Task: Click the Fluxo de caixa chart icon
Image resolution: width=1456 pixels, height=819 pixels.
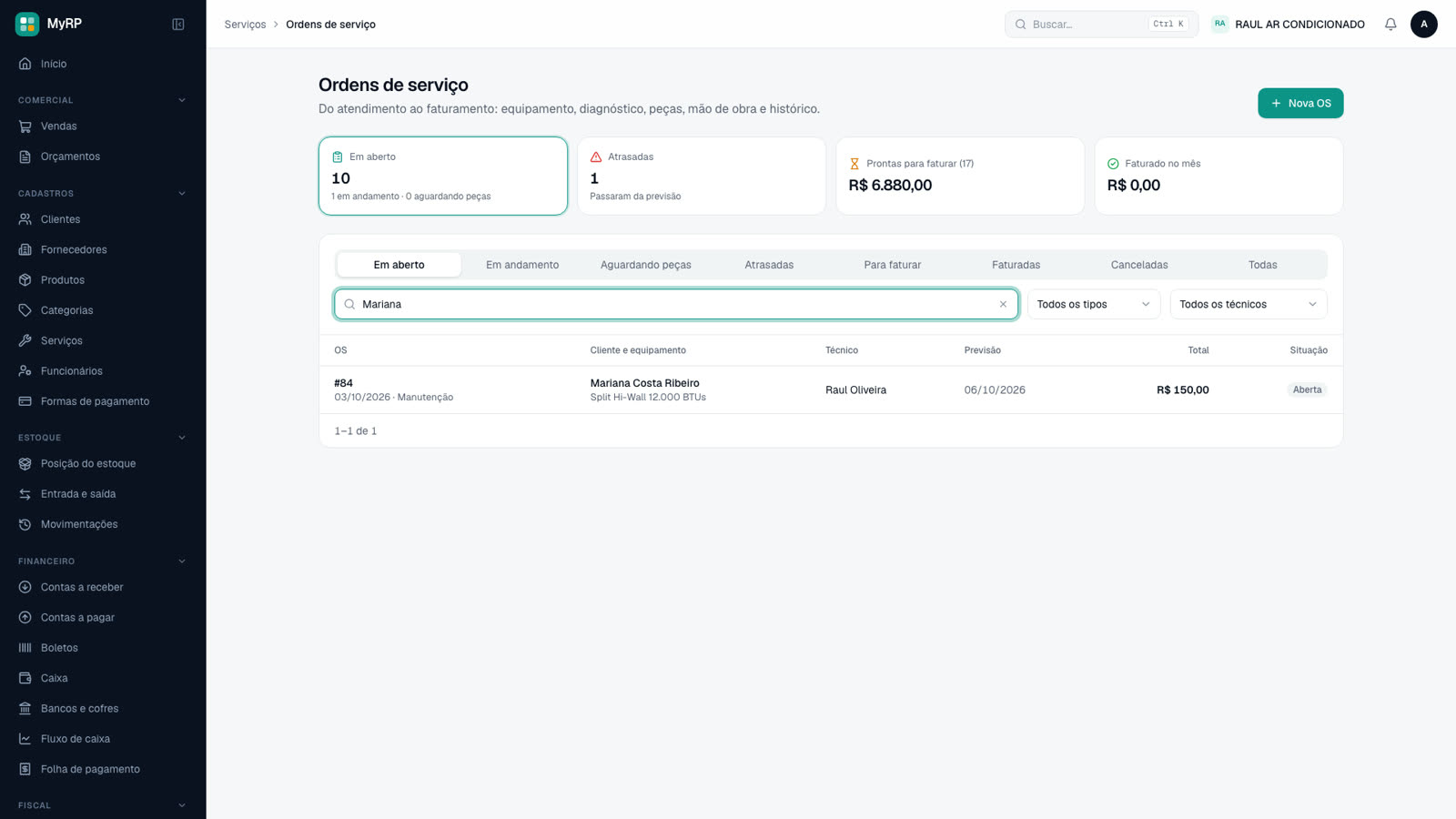Action: (25, 739)
